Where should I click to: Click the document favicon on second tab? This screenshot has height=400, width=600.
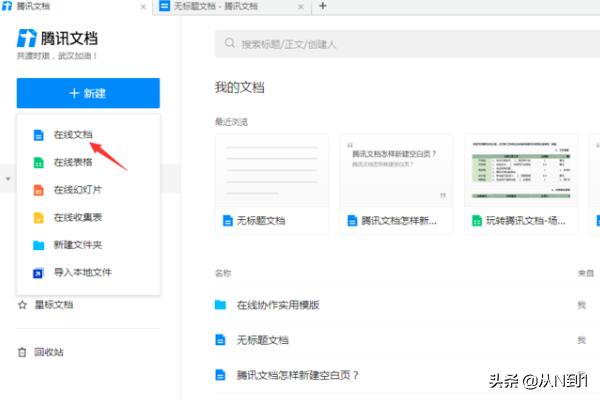pos(165,6)
